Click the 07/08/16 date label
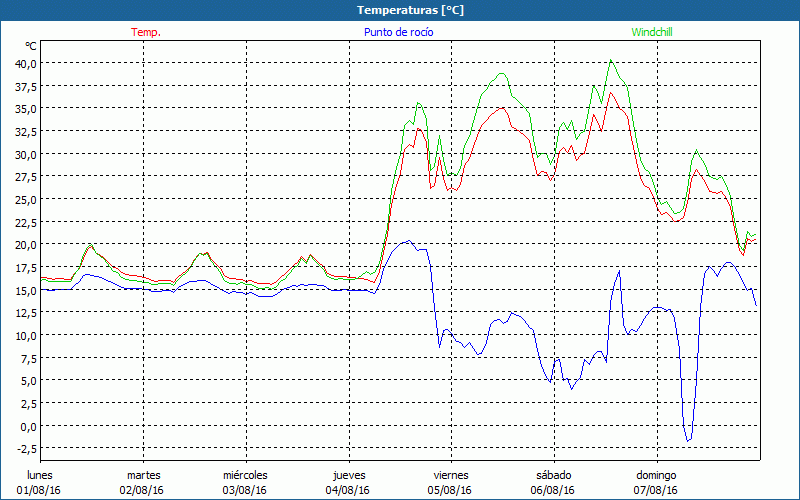 (x=656, y=490)
